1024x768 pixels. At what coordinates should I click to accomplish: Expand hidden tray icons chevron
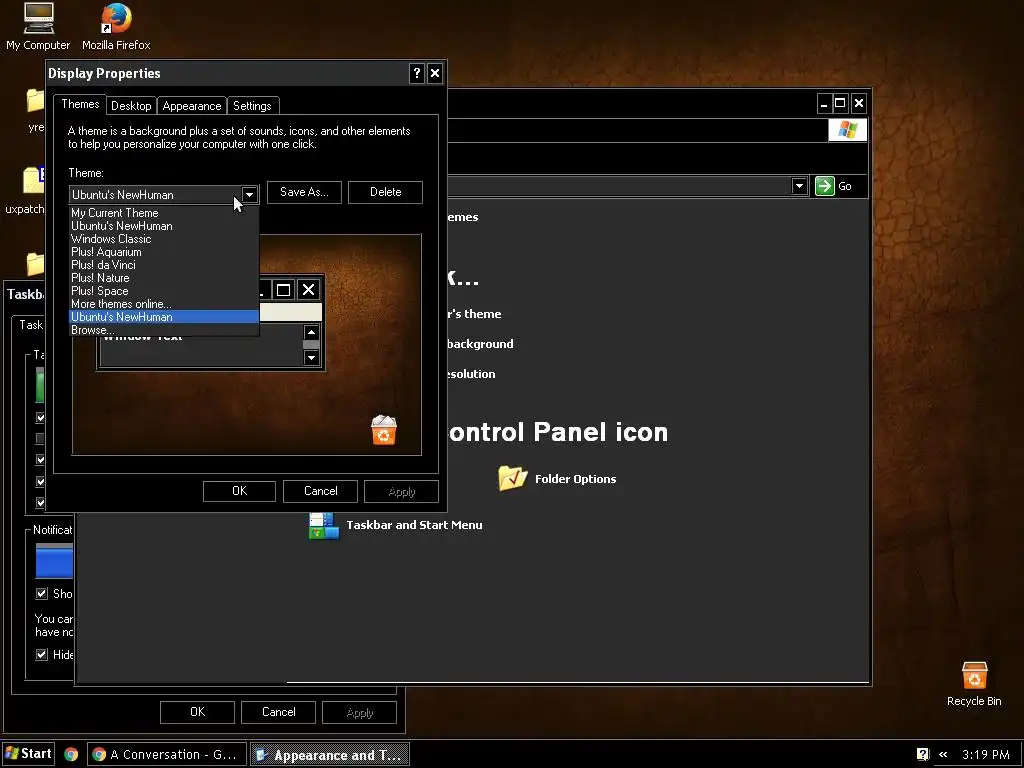pyautogui.click(x=943, y=754)
